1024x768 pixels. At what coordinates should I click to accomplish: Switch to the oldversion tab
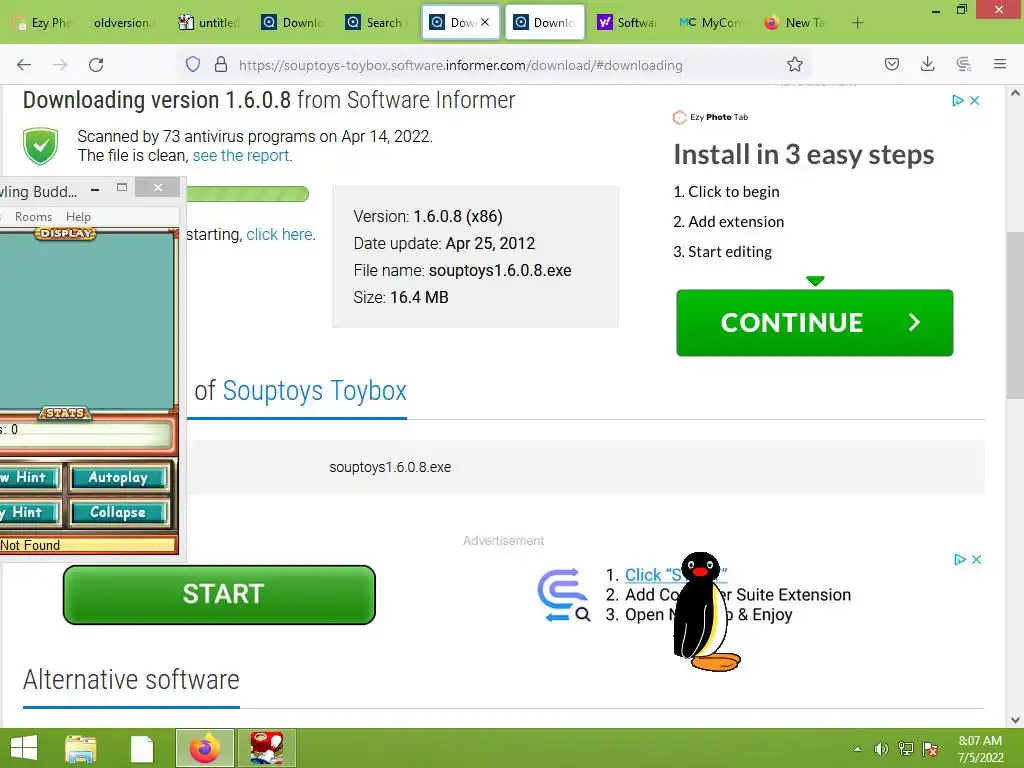click(x=122, y=23)
